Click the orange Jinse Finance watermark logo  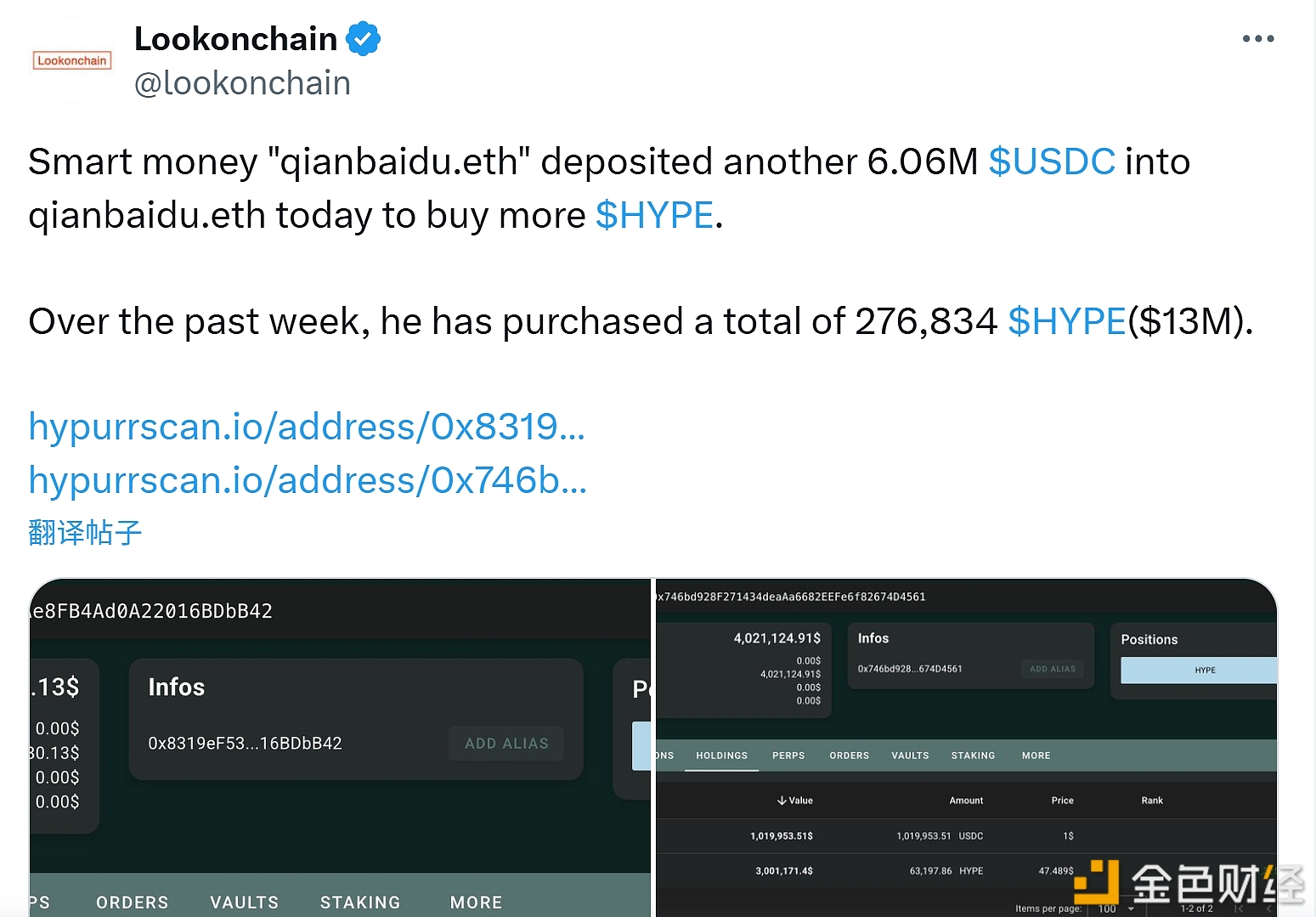[x=1096, y=884]
